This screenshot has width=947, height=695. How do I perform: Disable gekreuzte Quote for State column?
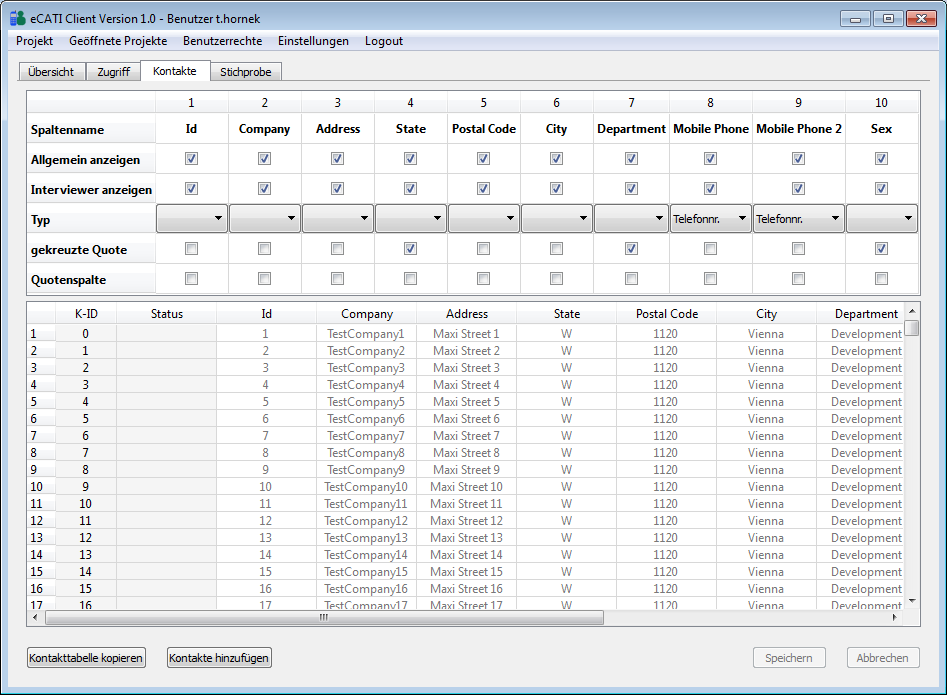point(411,248)
